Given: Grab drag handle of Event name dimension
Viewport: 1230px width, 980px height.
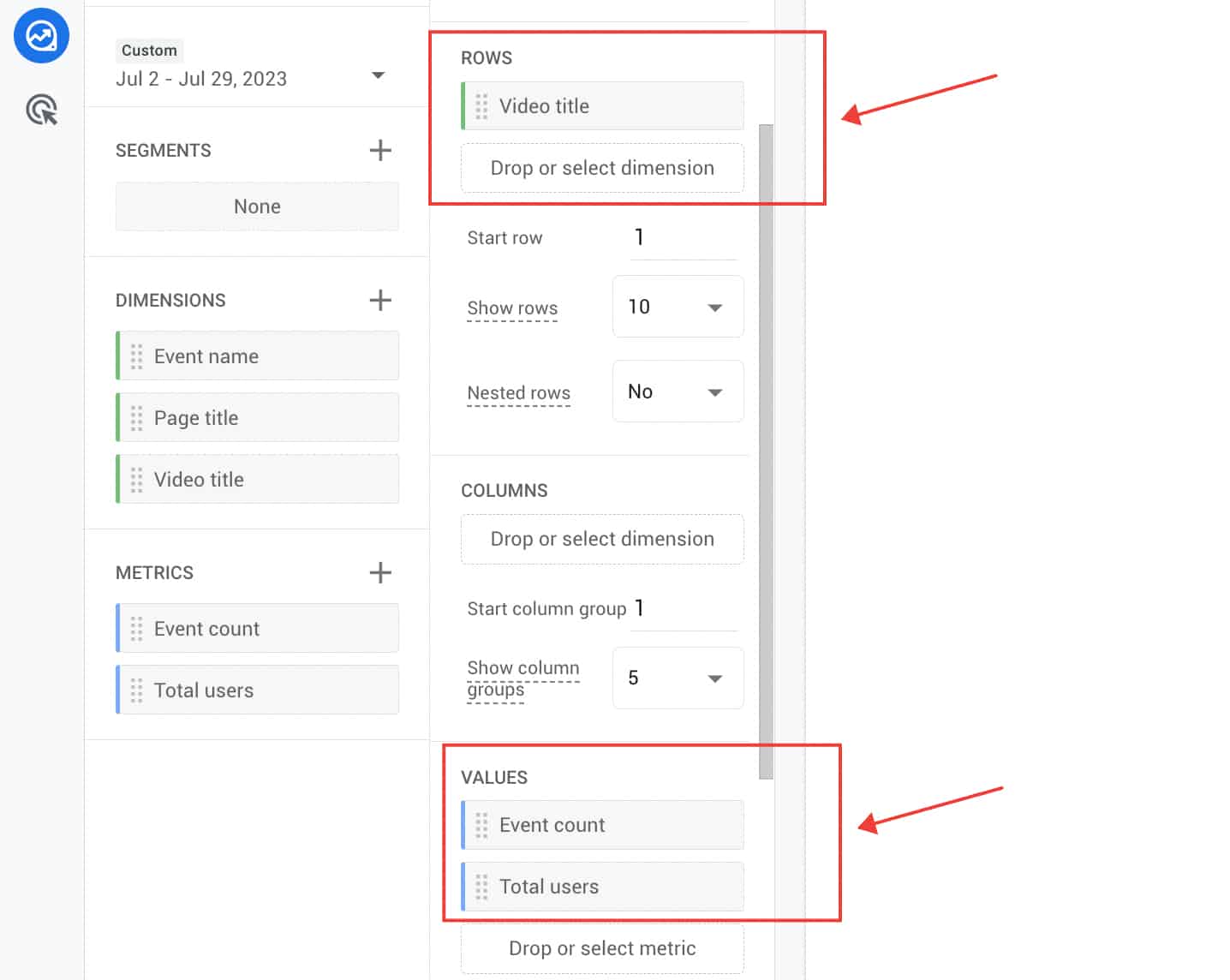Looking at the screenshot, I should click(136, 356).
